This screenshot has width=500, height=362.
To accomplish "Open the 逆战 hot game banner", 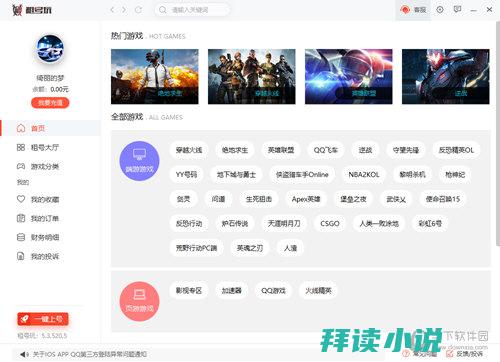I will [x=446, y=77].
